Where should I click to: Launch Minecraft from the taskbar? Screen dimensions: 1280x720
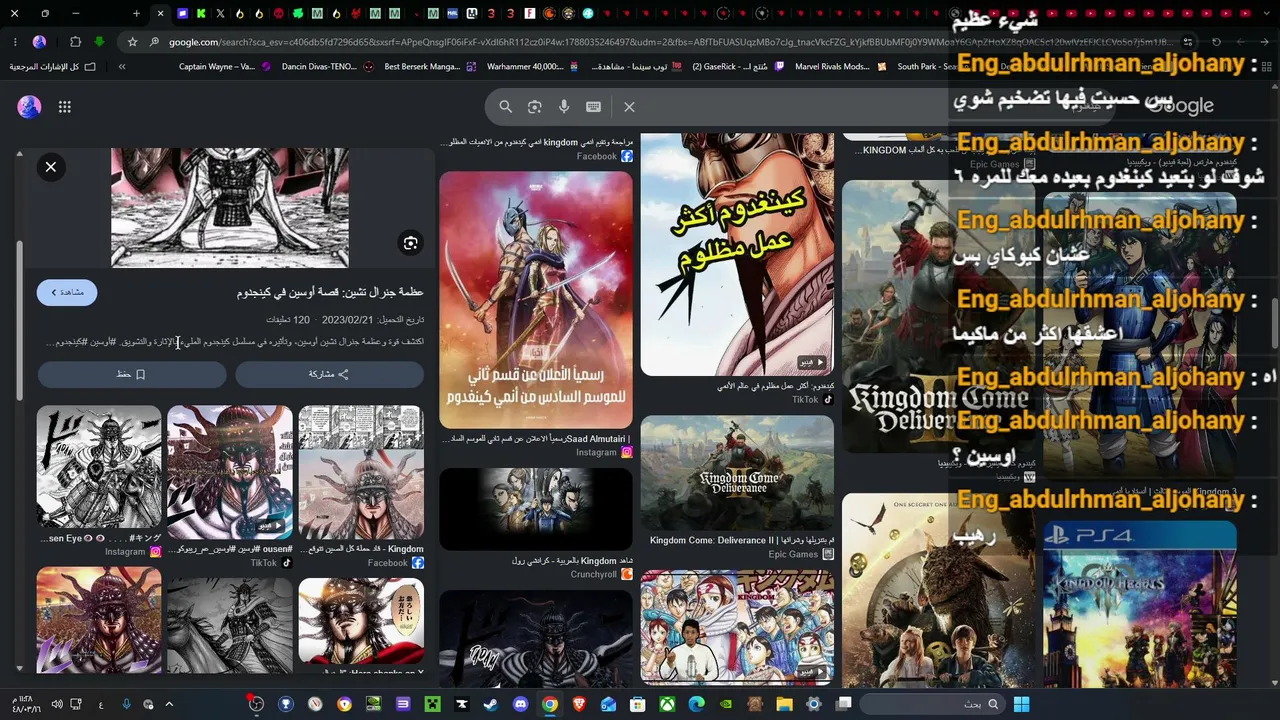(432, 704)
